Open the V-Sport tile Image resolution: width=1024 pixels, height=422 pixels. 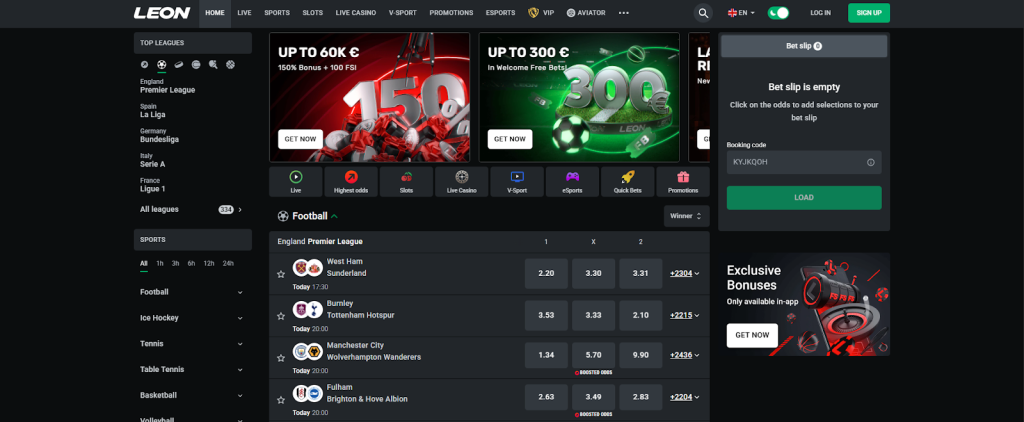(517, 182)
